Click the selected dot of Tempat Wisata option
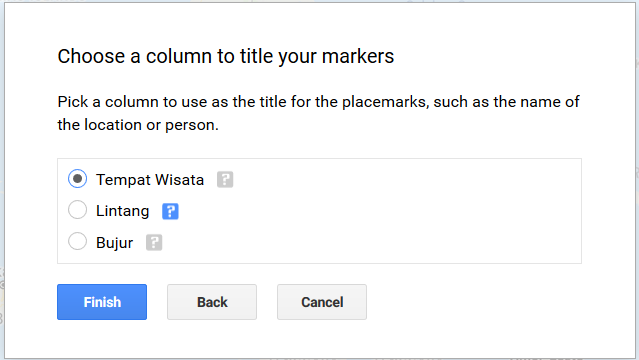 77,179
